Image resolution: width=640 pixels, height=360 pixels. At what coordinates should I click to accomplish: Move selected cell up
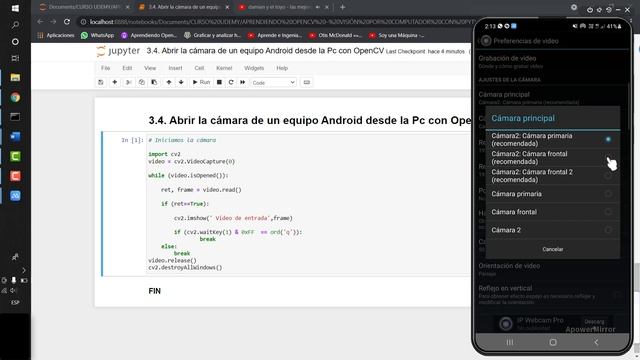[169, 82]
